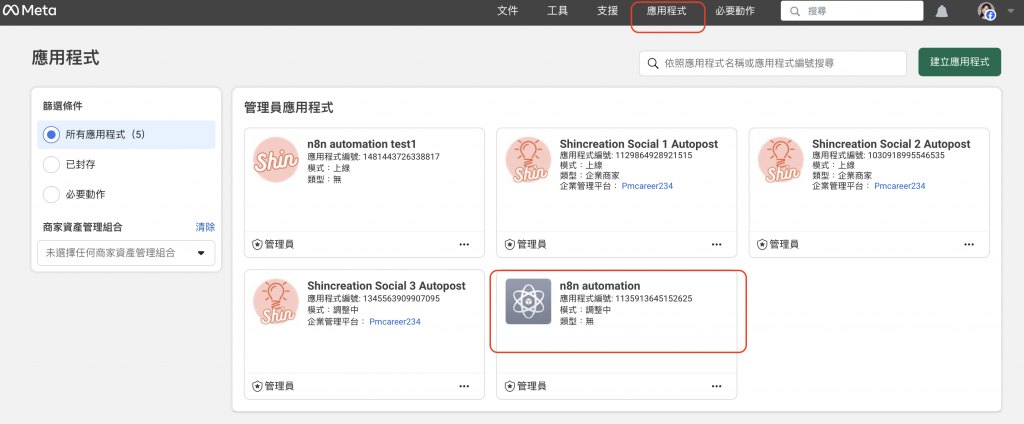This screenshot has width=1024, height=424.
Task: Open the Shincreation Social 1 Autopost title
Action: coord(639,144)
